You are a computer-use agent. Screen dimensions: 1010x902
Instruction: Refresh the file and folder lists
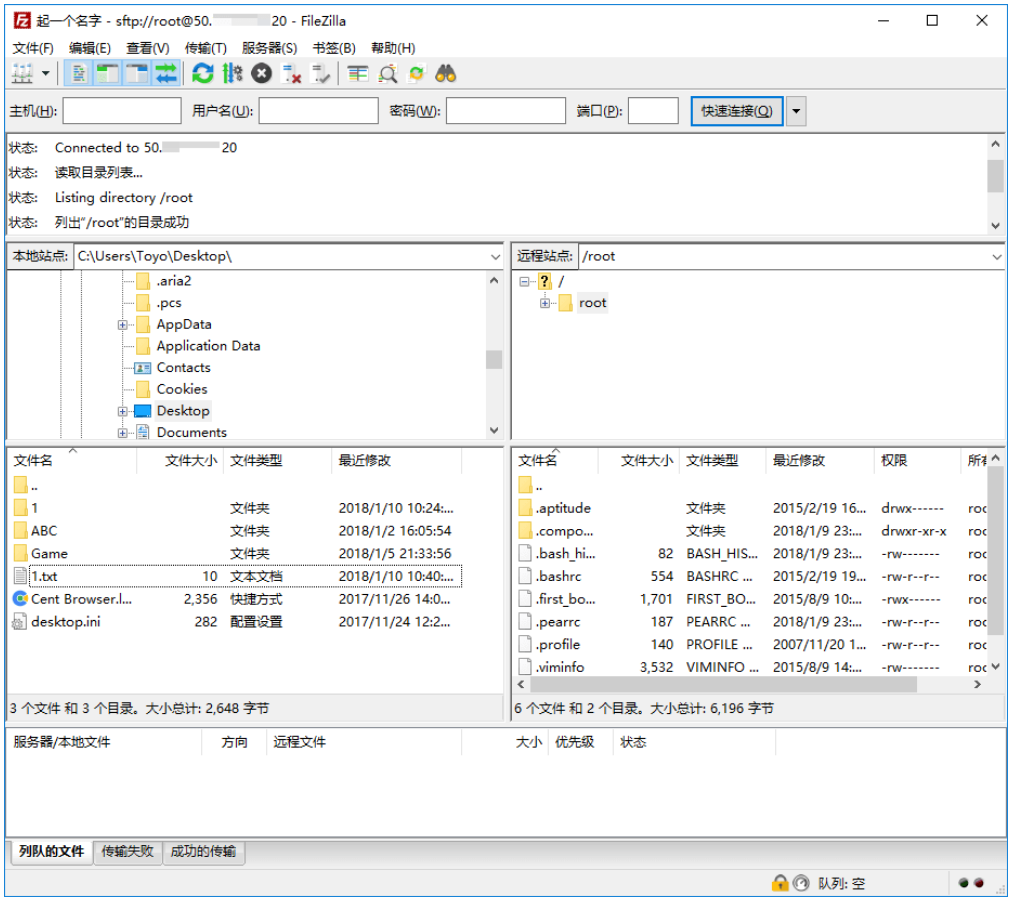pos(203,74)
